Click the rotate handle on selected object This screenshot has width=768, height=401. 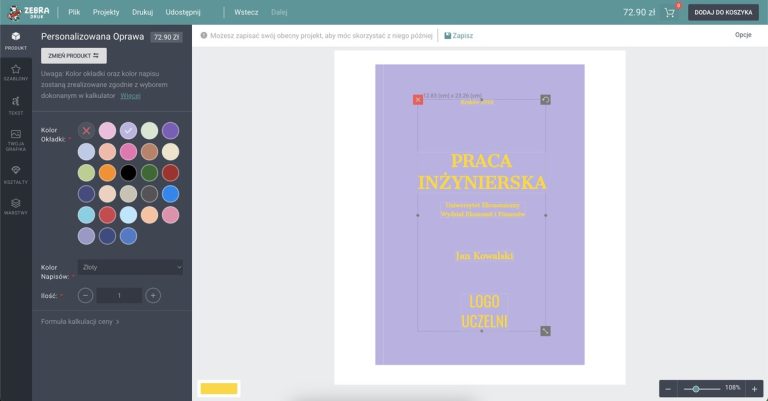[545, 99]
